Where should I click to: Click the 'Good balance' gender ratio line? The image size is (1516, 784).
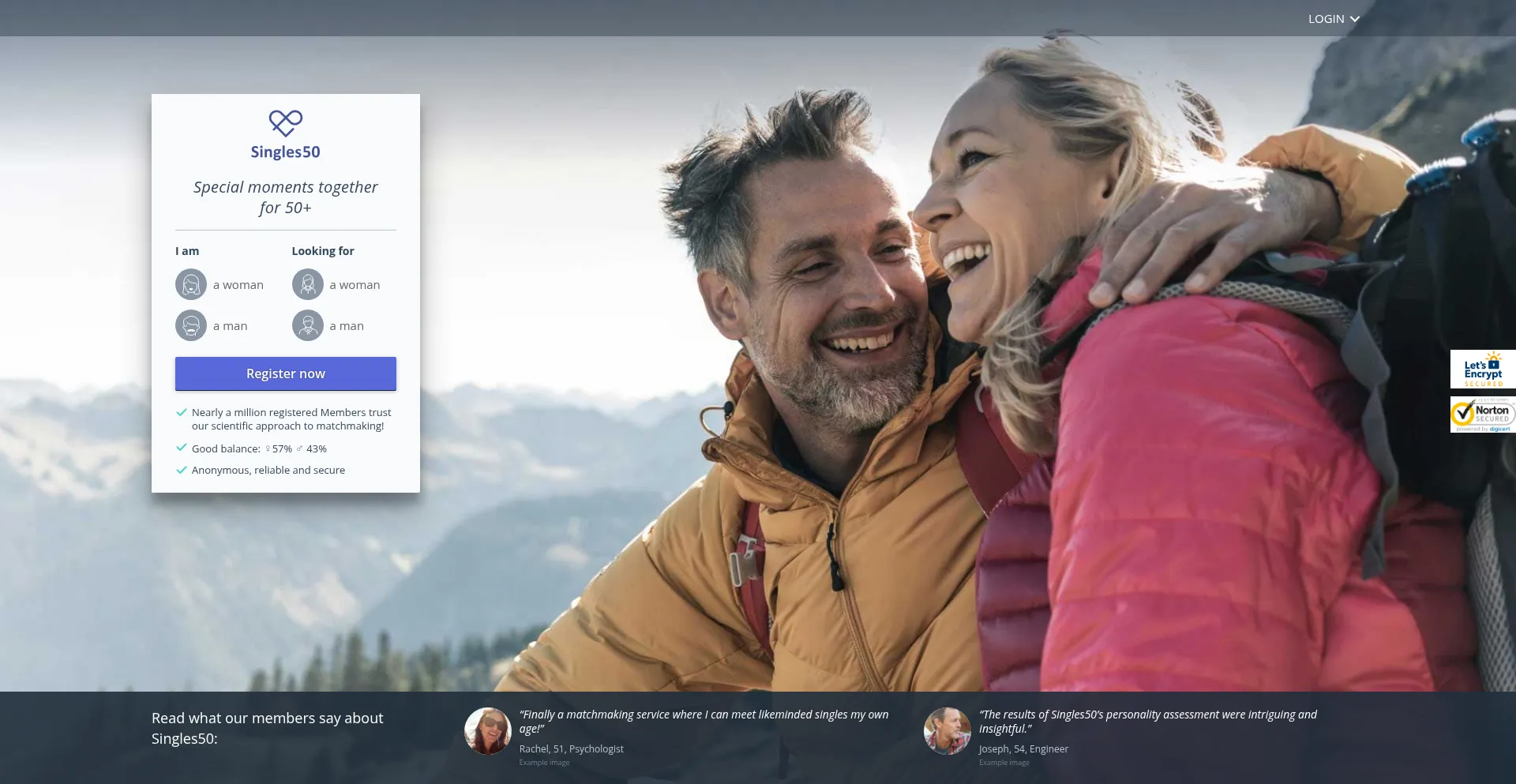point(259,448)
